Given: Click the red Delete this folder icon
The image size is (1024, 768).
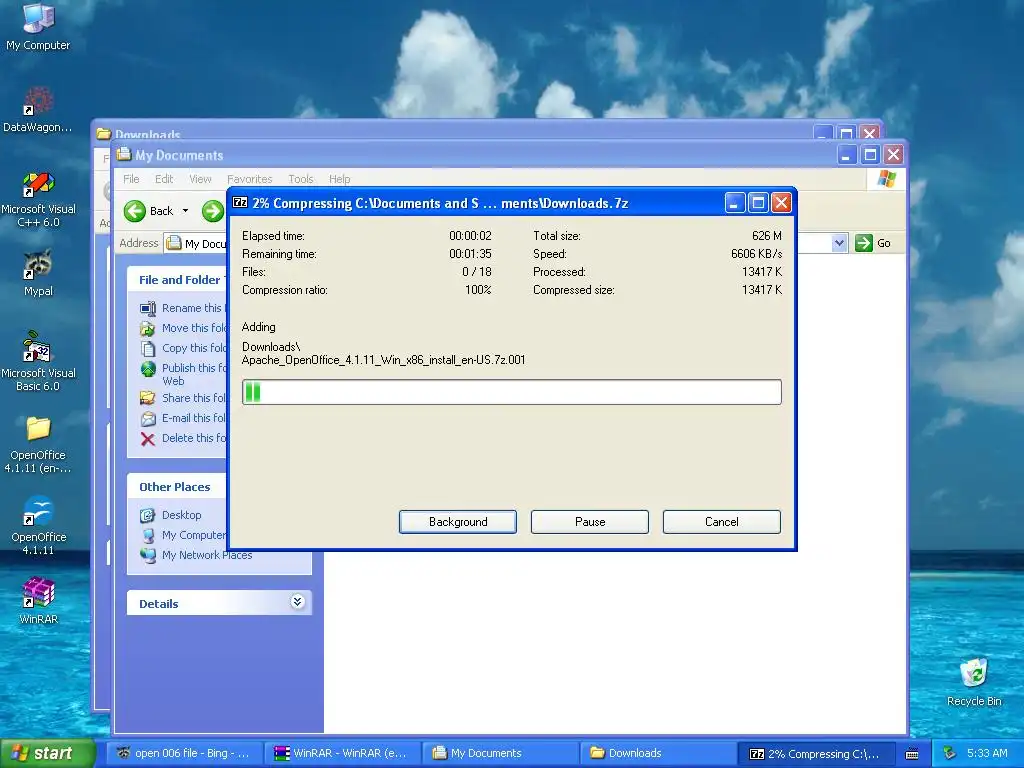Looking at the screenshot, I should (x=148, y=438).
